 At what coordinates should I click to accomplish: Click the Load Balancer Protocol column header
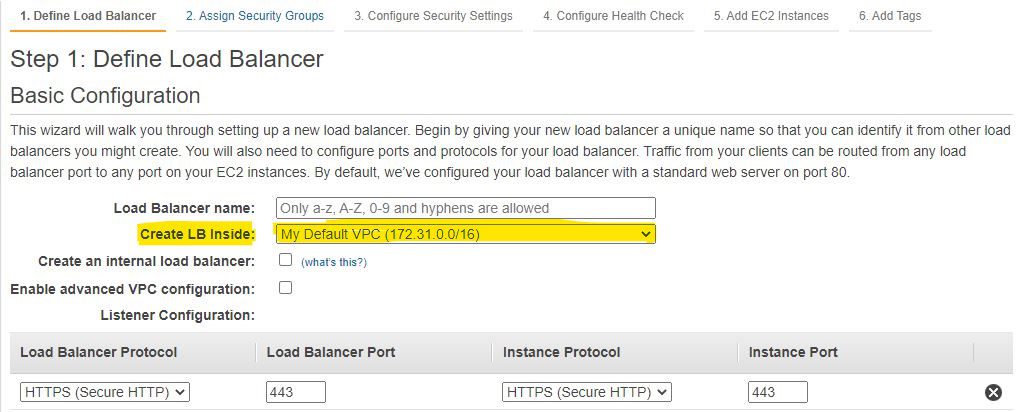tap(99, 352)
